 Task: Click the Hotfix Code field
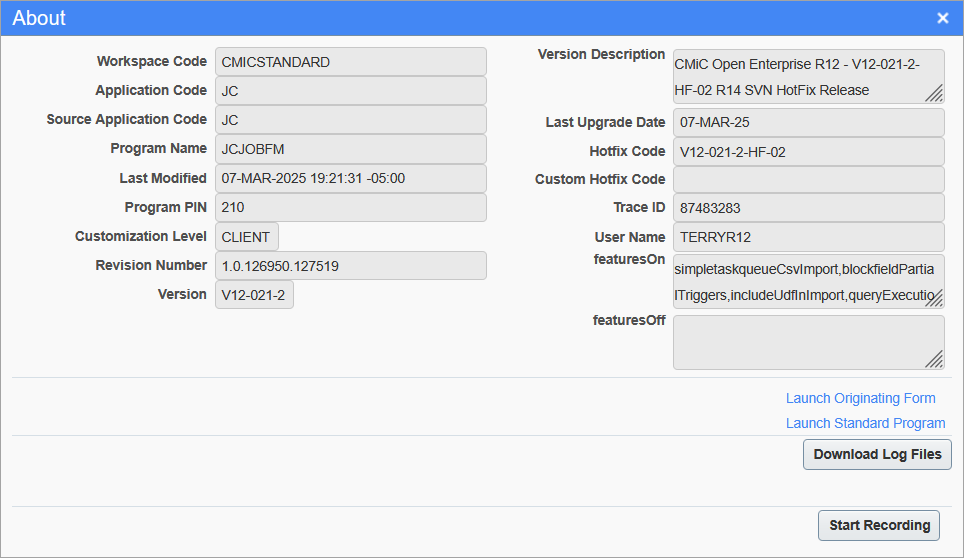(x=808, y=152)
